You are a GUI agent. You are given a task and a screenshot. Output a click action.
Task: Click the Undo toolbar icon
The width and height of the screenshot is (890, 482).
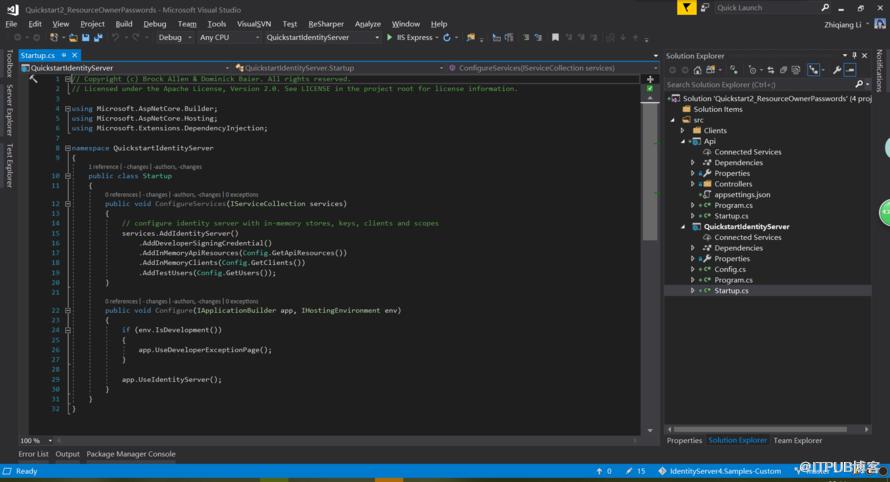tap(115, 37)
